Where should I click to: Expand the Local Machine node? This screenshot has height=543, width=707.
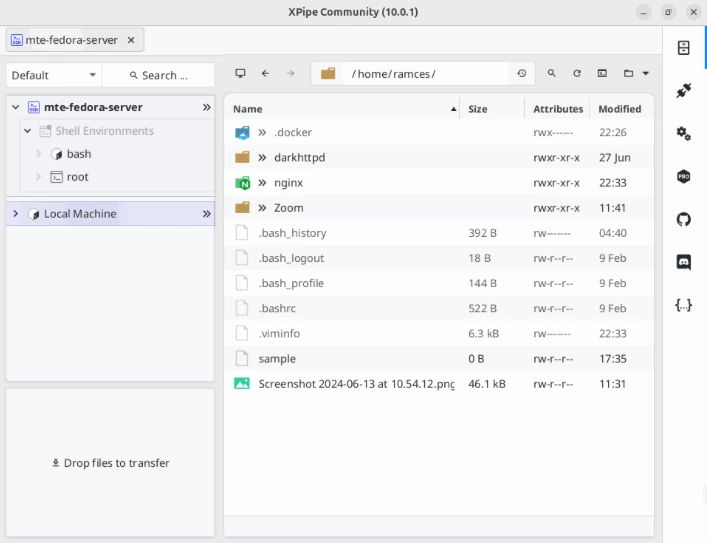click(x=16, y=213)
